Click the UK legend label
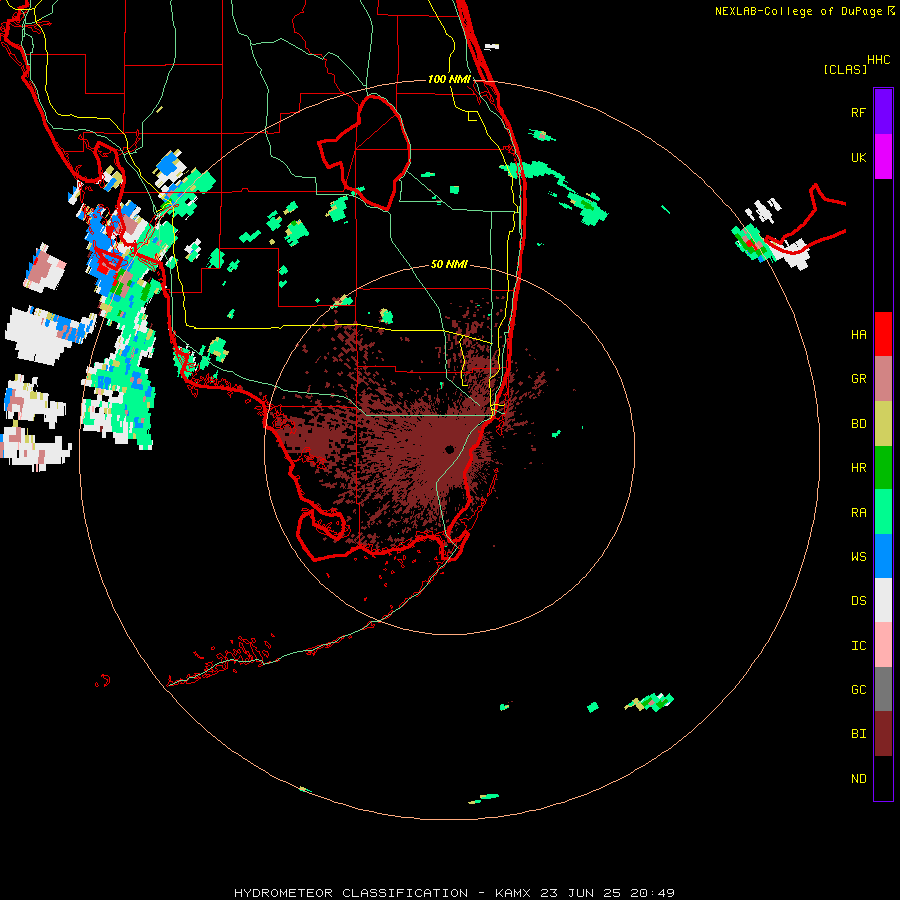This screenshot has width=900, height=900. point(858,157)
